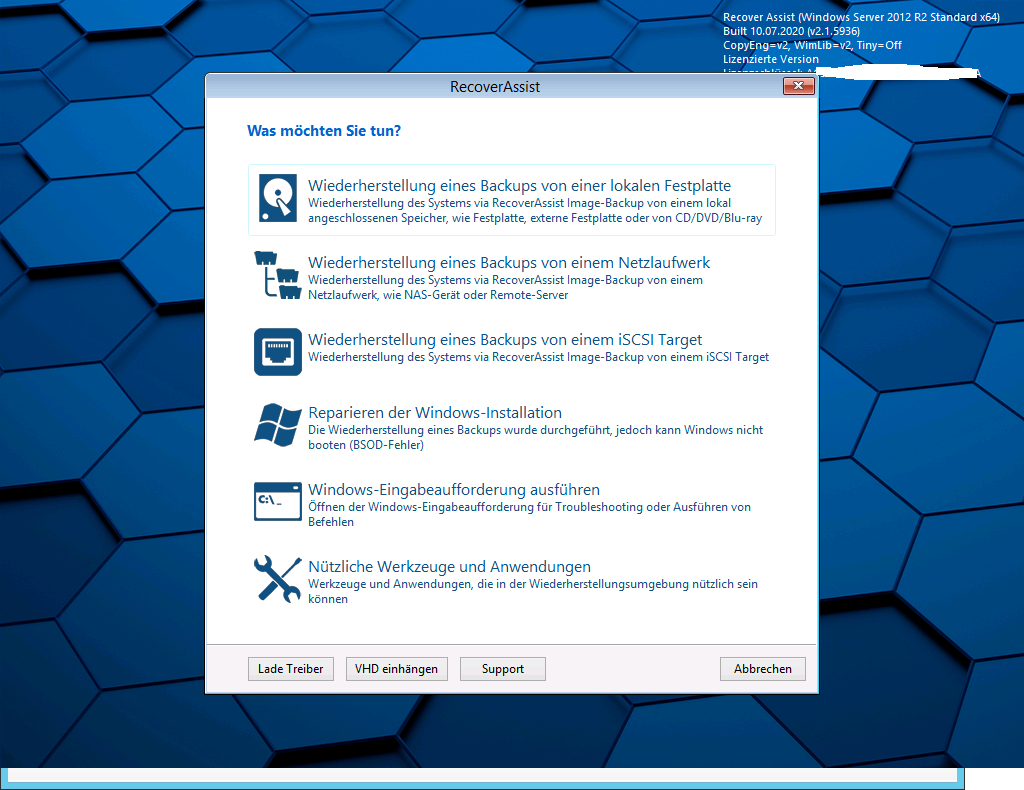Screen dimensions: 1024x790
Task: Click the 'VHD einhängen' button
Action: 396,669
